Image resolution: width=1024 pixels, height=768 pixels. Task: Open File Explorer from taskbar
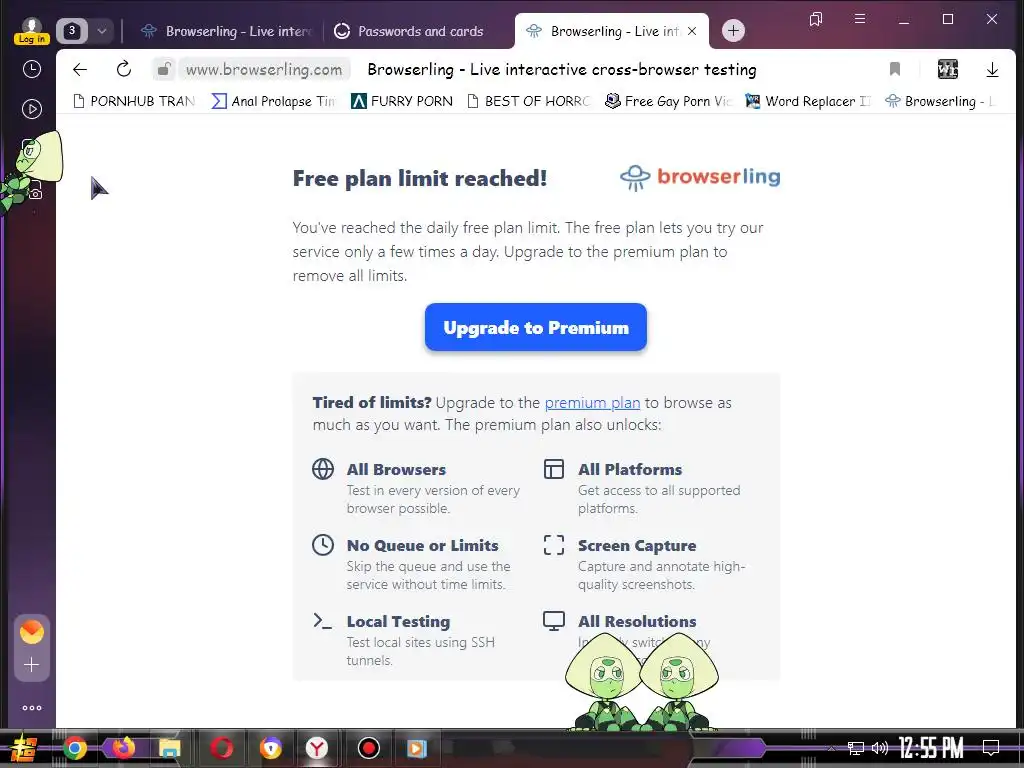tap(170, 748)
